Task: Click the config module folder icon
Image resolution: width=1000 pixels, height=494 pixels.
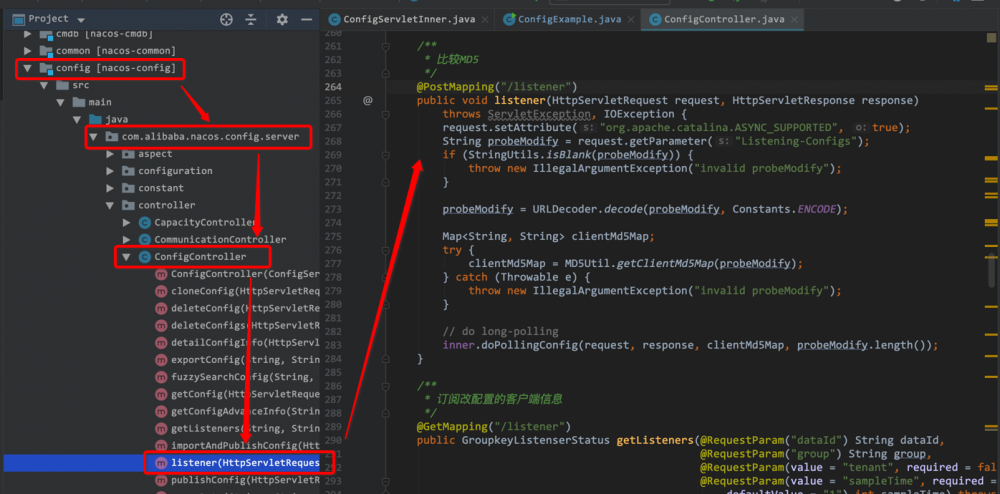Action: pyautogui.click(x=46, y=68)
